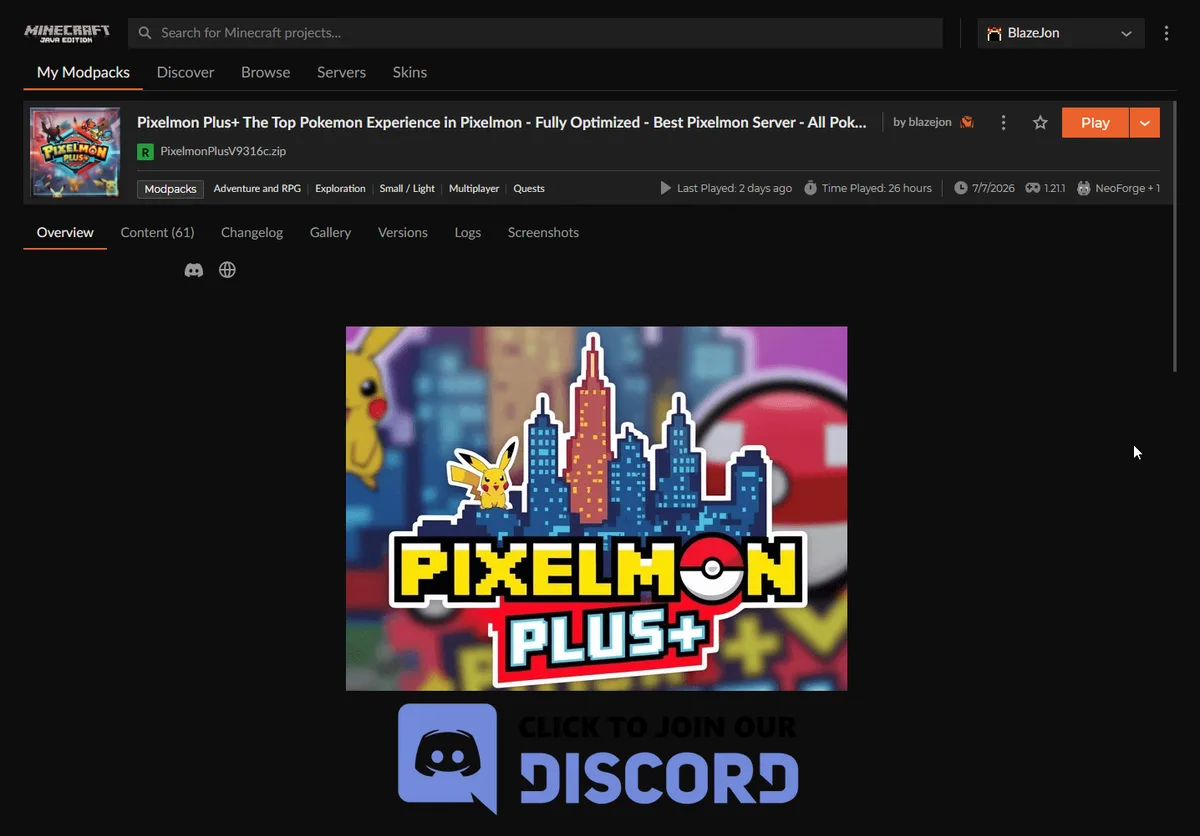Click the Last Played: 2 days ago text
Screen dimensions: 1200x836
734,188
